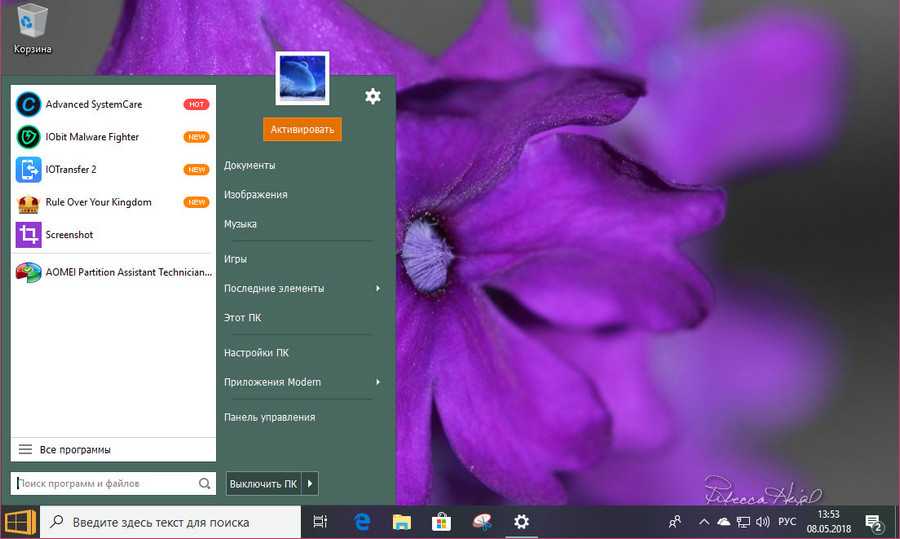
Task: Open Документы from the start menu
Action: click(250, 165)
